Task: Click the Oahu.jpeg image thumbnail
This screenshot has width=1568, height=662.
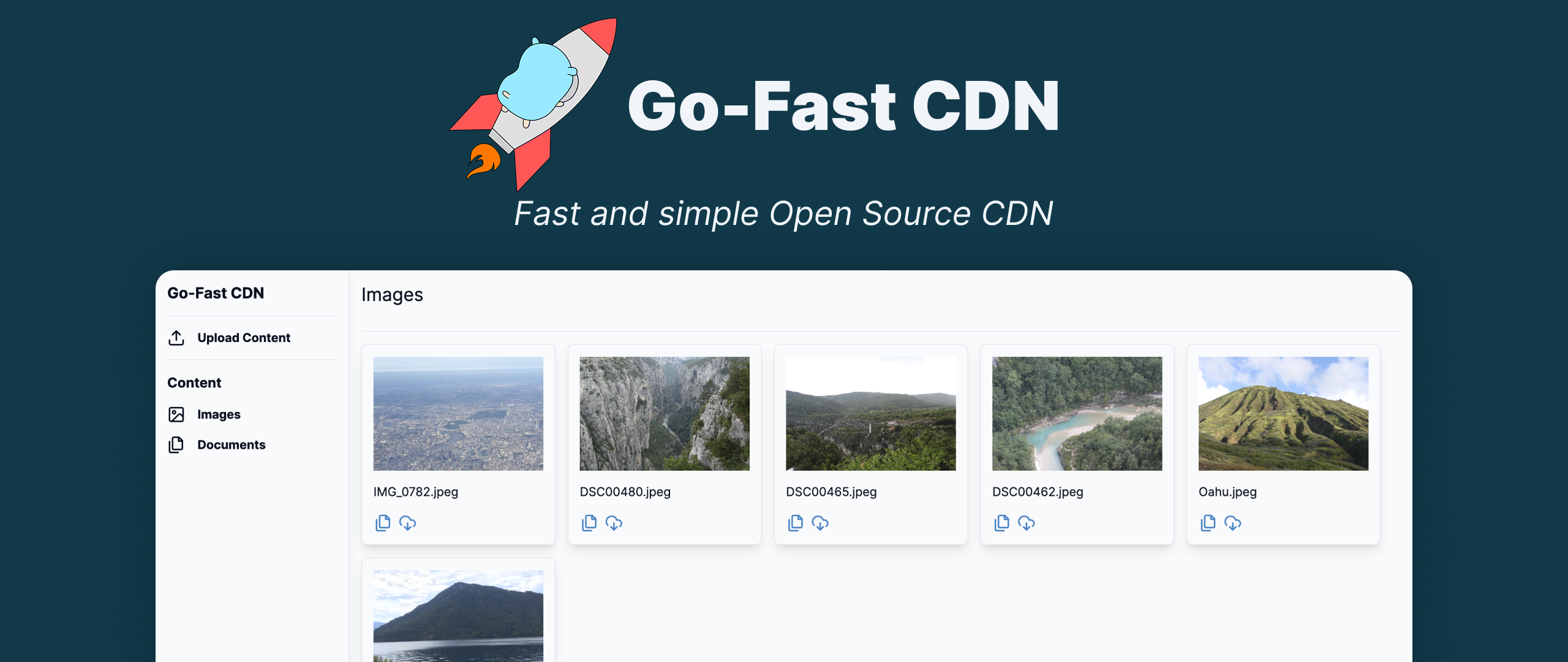Action: click(1284, 415)
